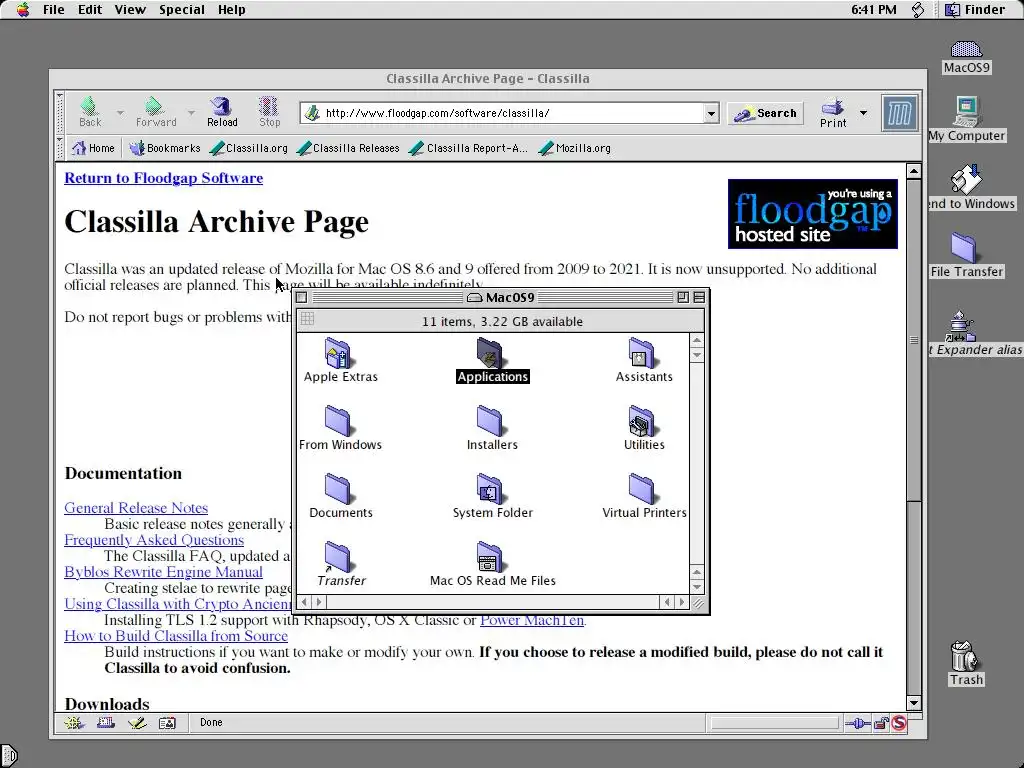Open the Apple menu
The height and width of the screenshot is (768, 1024).
[23, 10]
